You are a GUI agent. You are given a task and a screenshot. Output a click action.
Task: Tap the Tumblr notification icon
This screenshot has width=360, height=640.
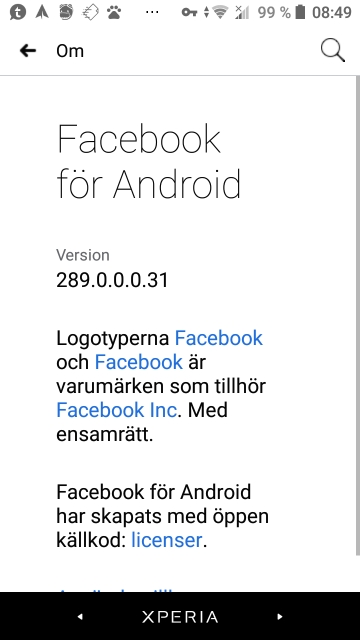pos(18,12)
